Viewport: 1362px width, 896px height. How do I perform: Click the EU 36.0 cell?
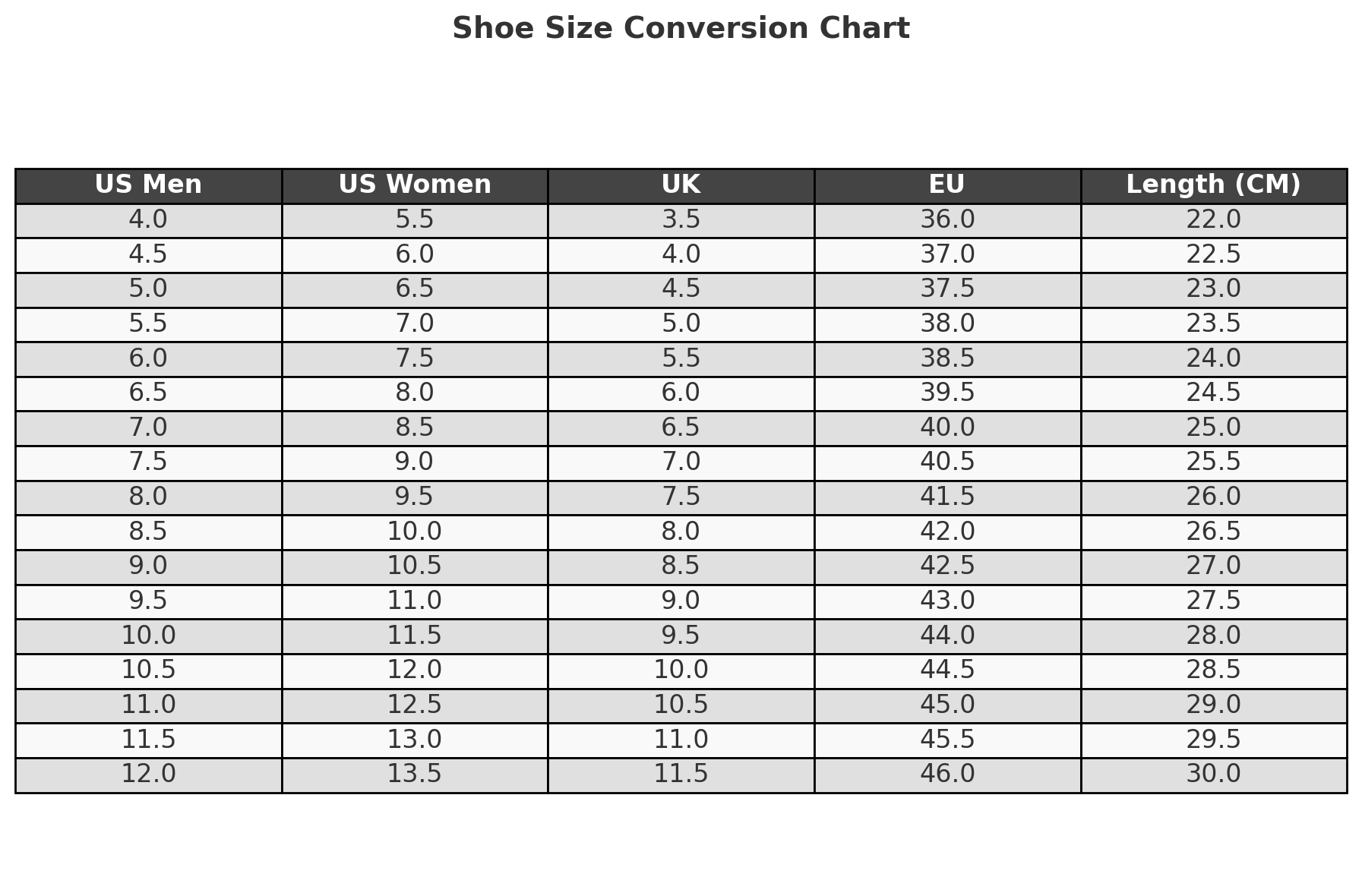coord(947,220)
